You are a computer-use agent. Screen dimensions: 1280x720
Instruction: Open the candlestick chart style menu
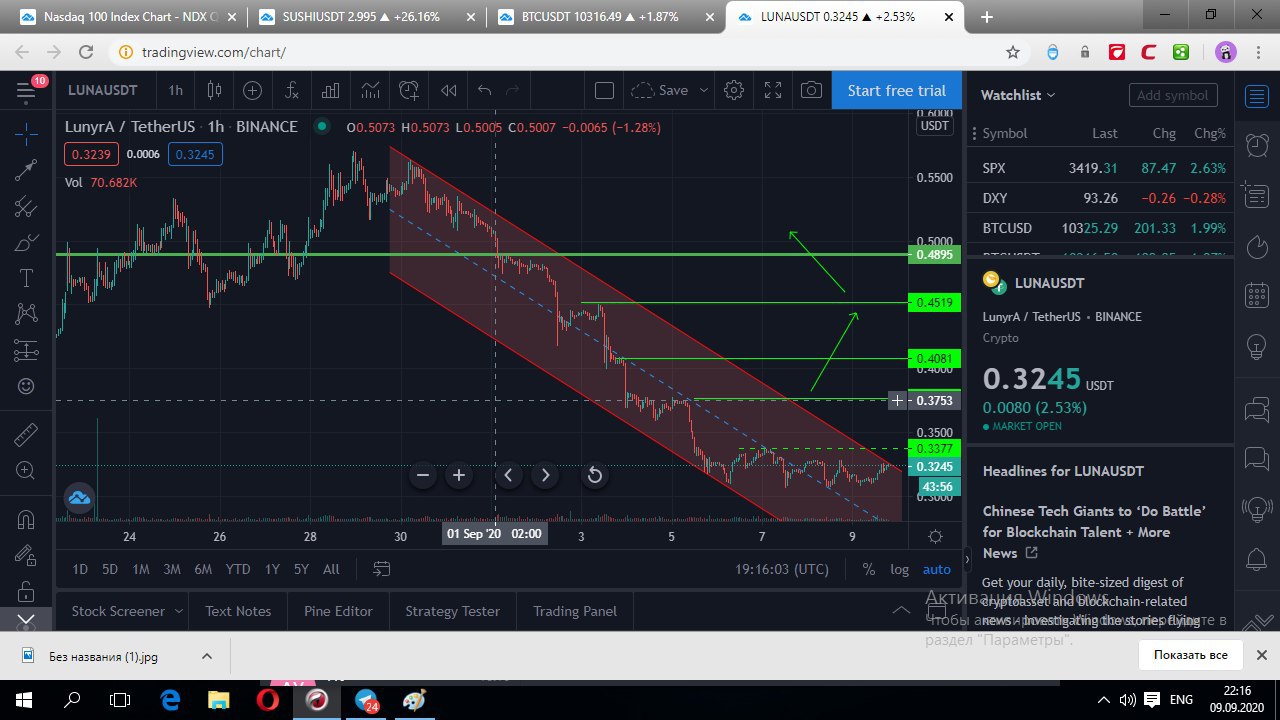[x=214, y=90]
